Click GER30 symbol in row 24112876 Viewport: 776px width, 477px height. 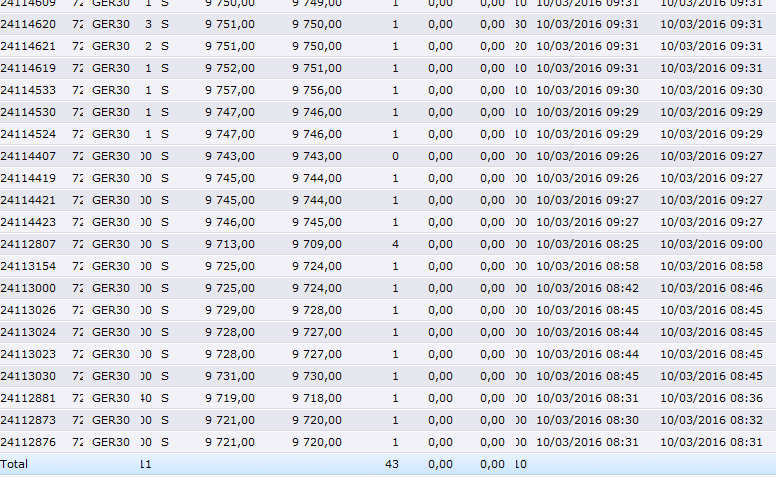tap(111, 442)
